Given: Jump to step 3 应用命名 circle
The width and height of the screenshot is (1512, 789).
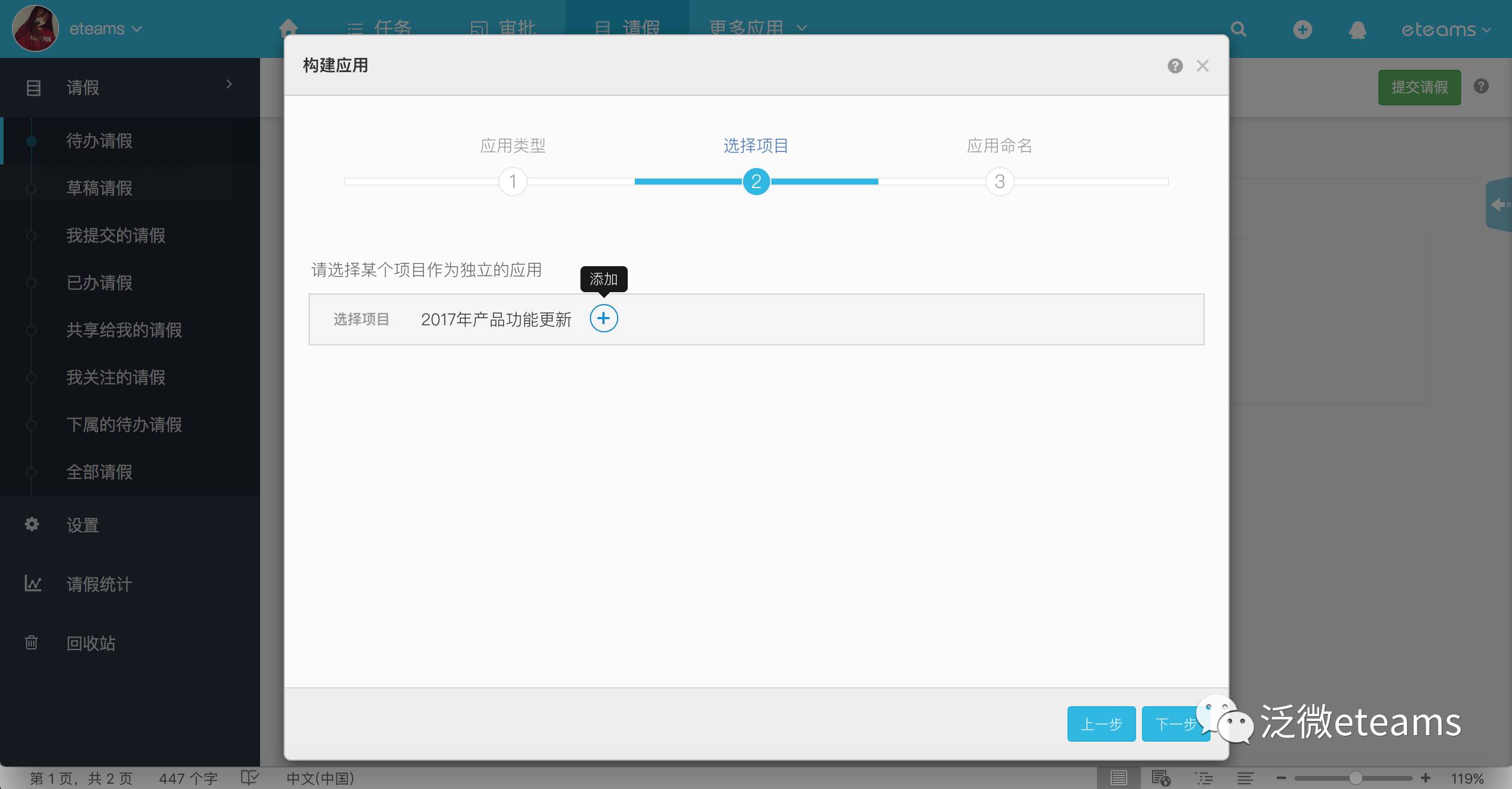Looking at the screenshot, I should [x=1000, y=182].
